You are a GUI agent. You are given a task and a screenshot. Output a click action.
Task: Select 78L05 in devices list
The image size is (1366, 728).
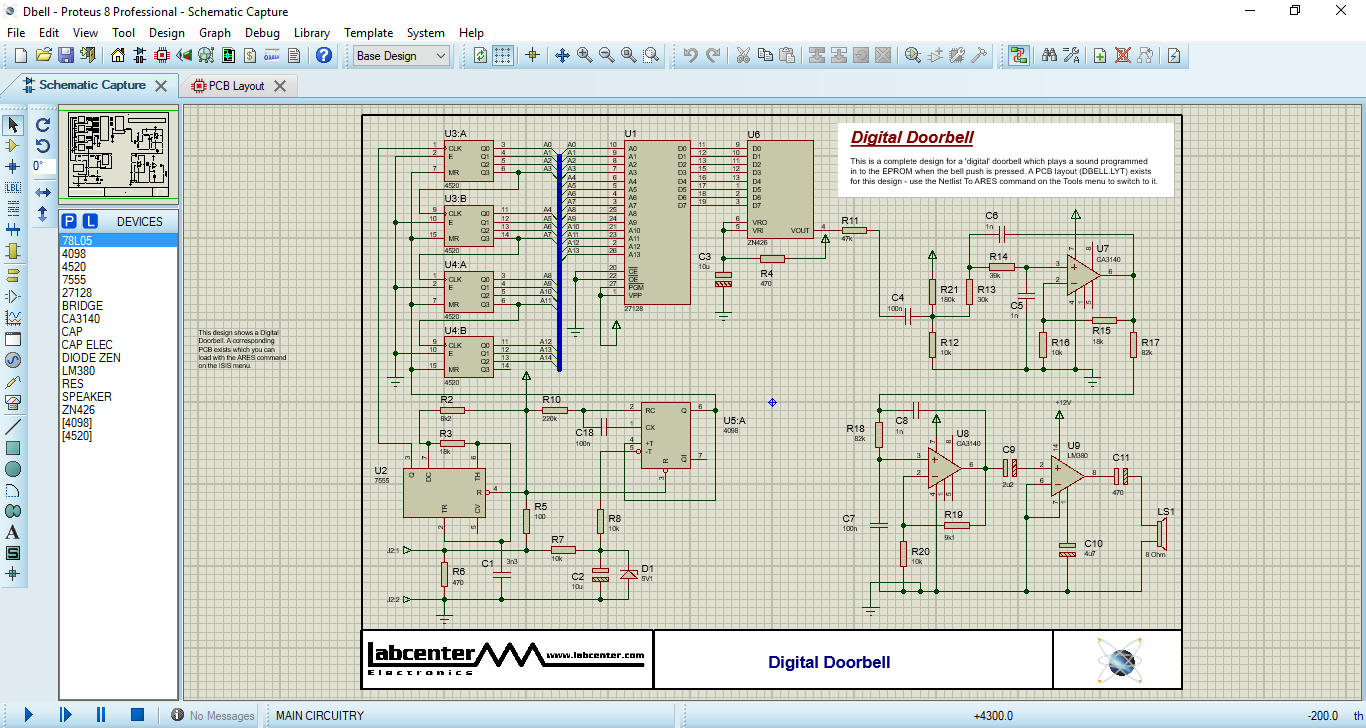pyautogui.click(x=119, y=241)
